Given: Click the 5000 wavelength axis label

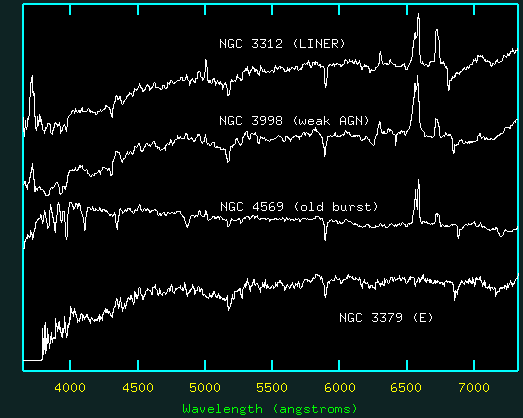Looking at the screenshot, I should (x=205, y=388).
